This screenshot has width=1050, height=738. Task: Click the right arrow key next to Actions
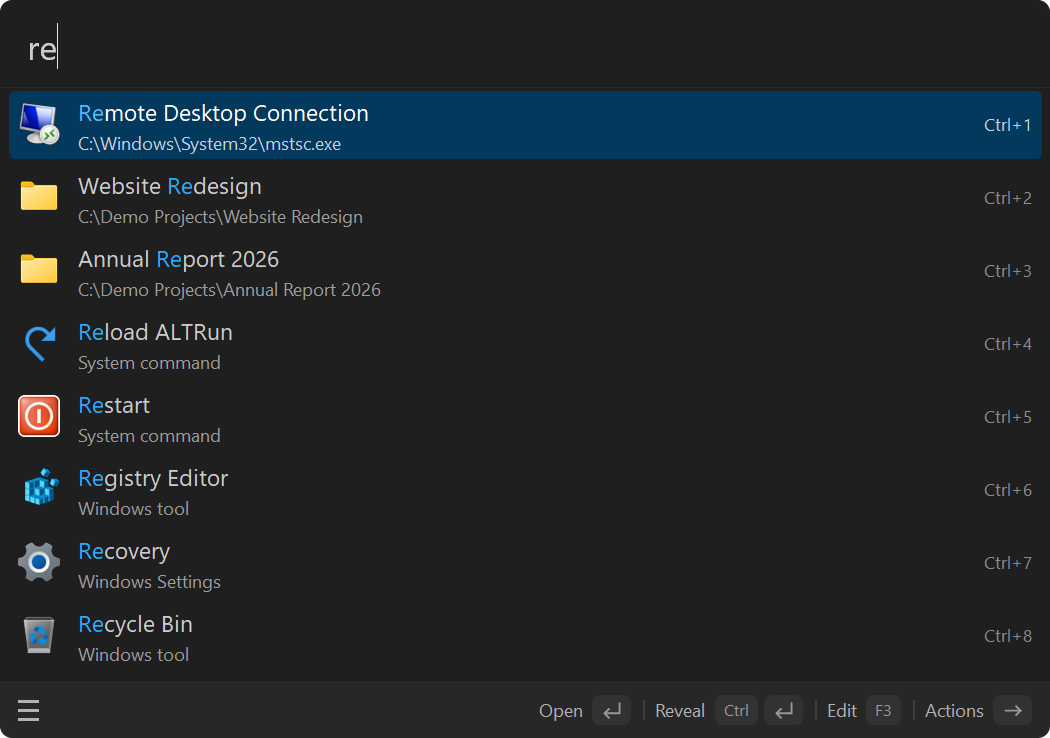[x=1012, y=711]
